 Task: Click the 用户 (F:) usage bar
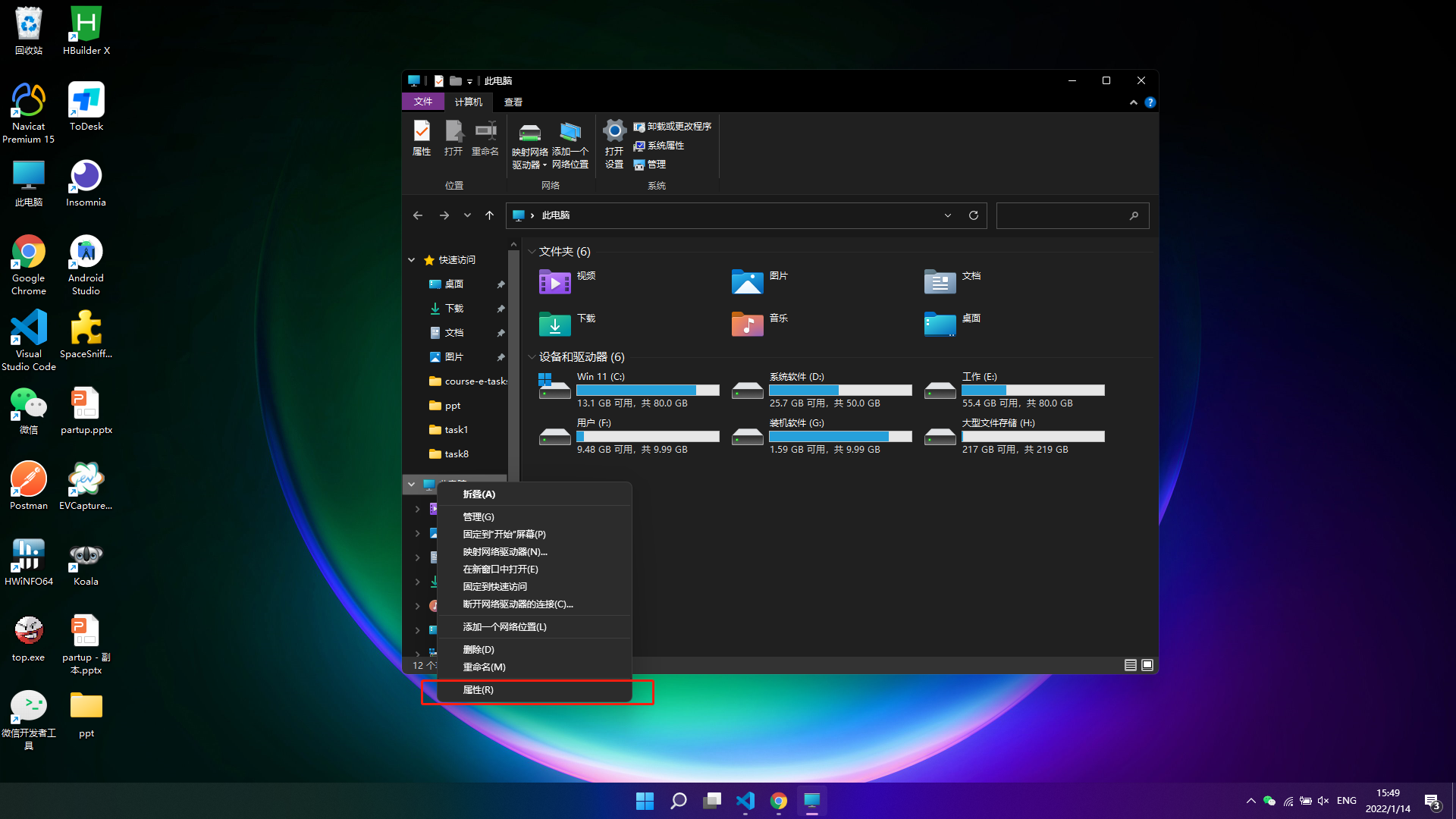click(x=648, y=436)
